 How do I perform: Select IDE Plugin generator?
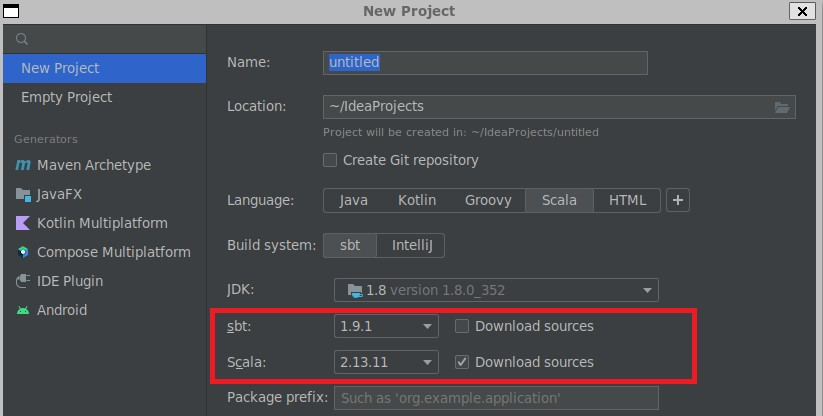coord(104,281)
